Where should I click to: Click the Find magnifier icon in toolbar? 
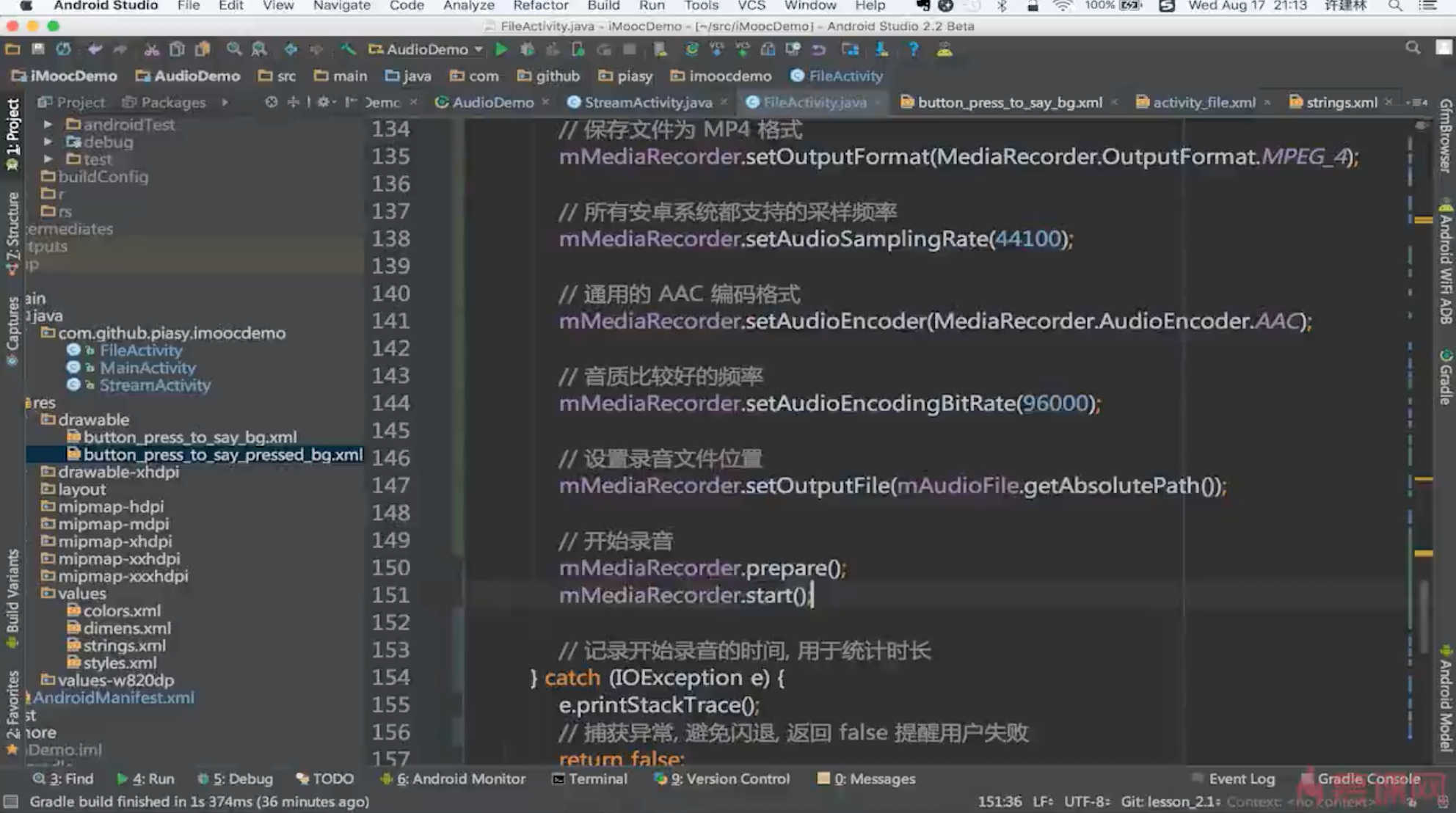(233, 49)
